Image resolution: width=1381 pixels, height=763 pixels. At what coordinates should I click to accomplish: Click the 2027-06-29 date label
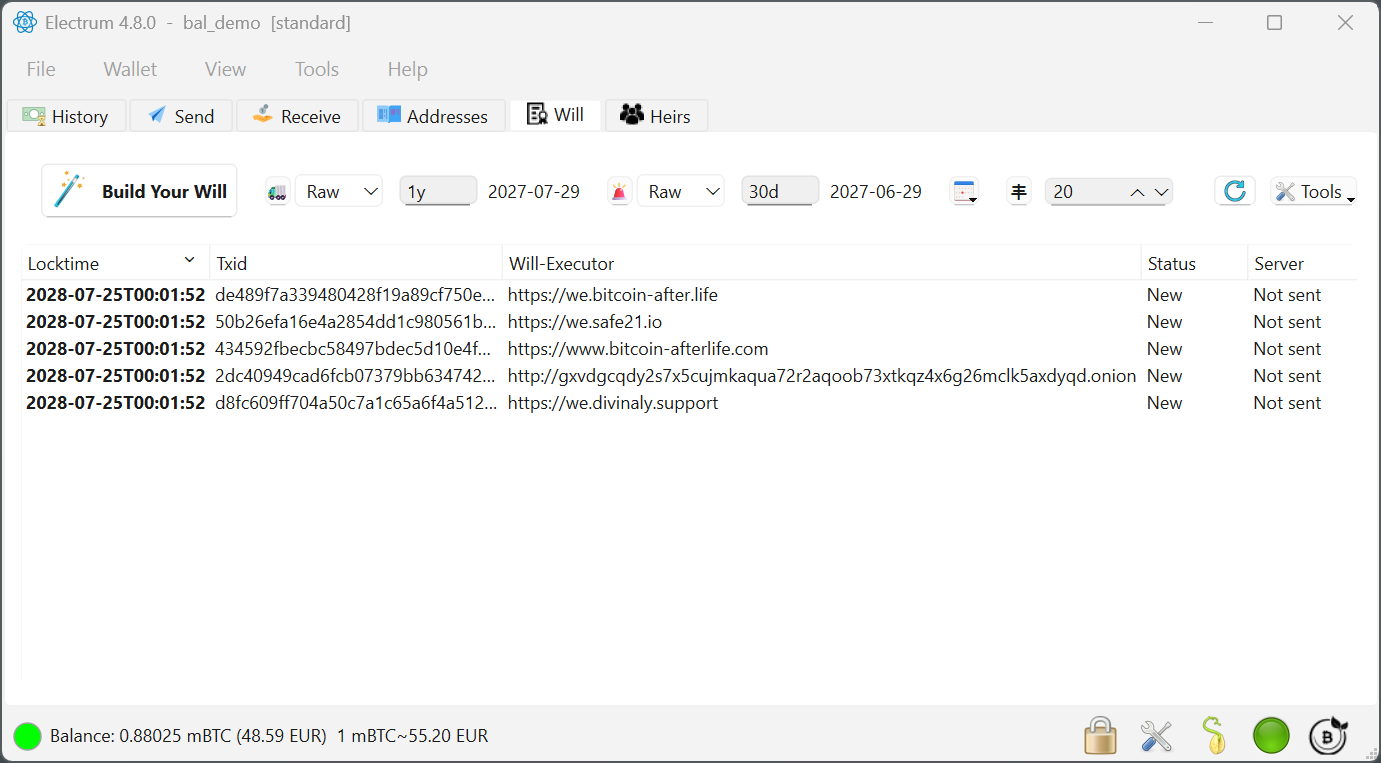[x=876, y=192]
